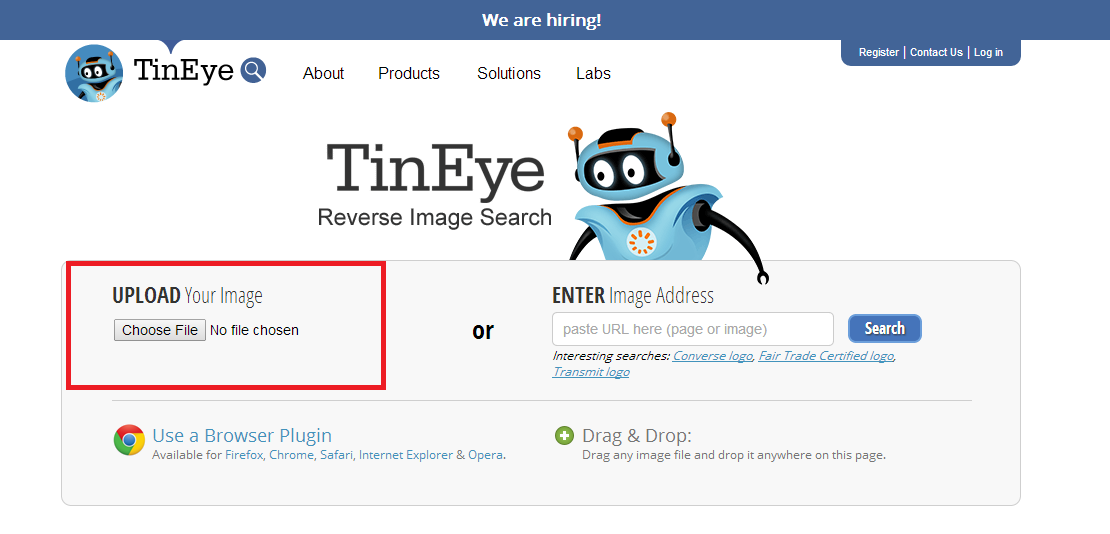Try the Converse logo search

712,356
